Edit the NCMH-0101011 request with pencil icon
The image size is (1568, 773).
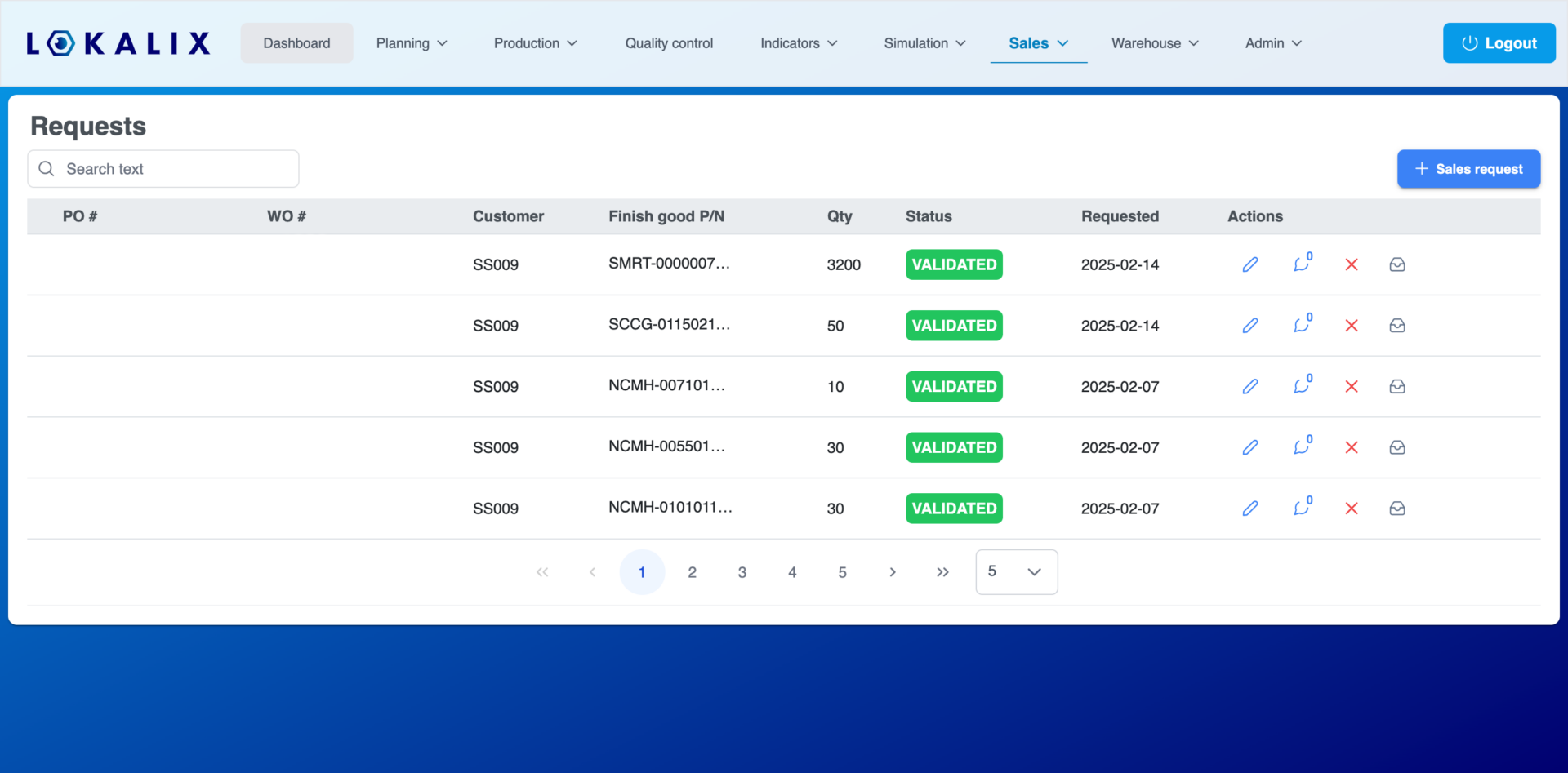(x=1250, y=509)
